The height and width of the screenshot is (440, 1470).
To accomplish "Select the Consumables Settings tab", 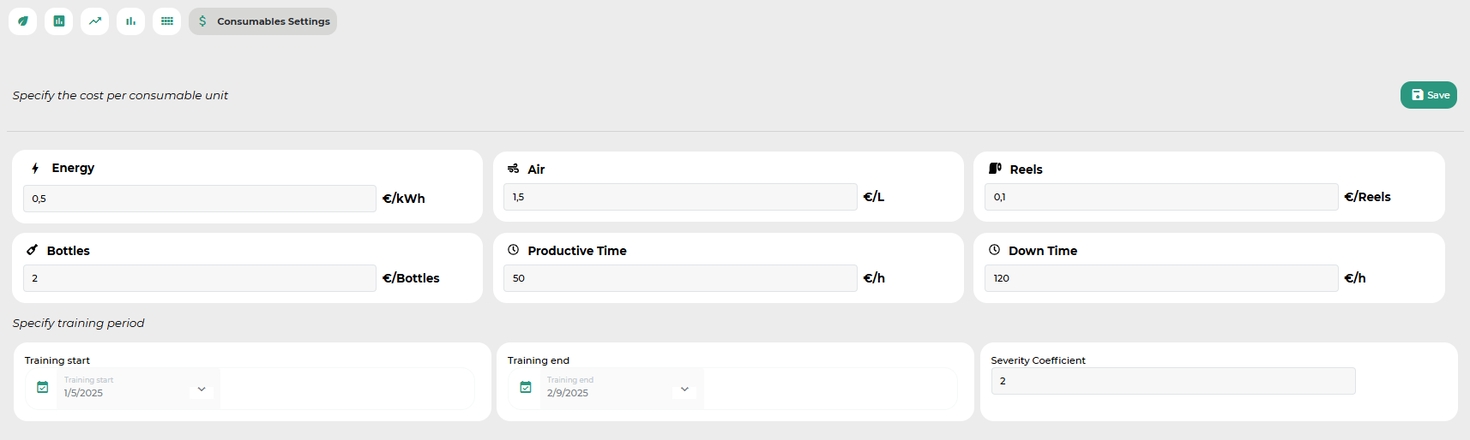I will click(263, 21).
